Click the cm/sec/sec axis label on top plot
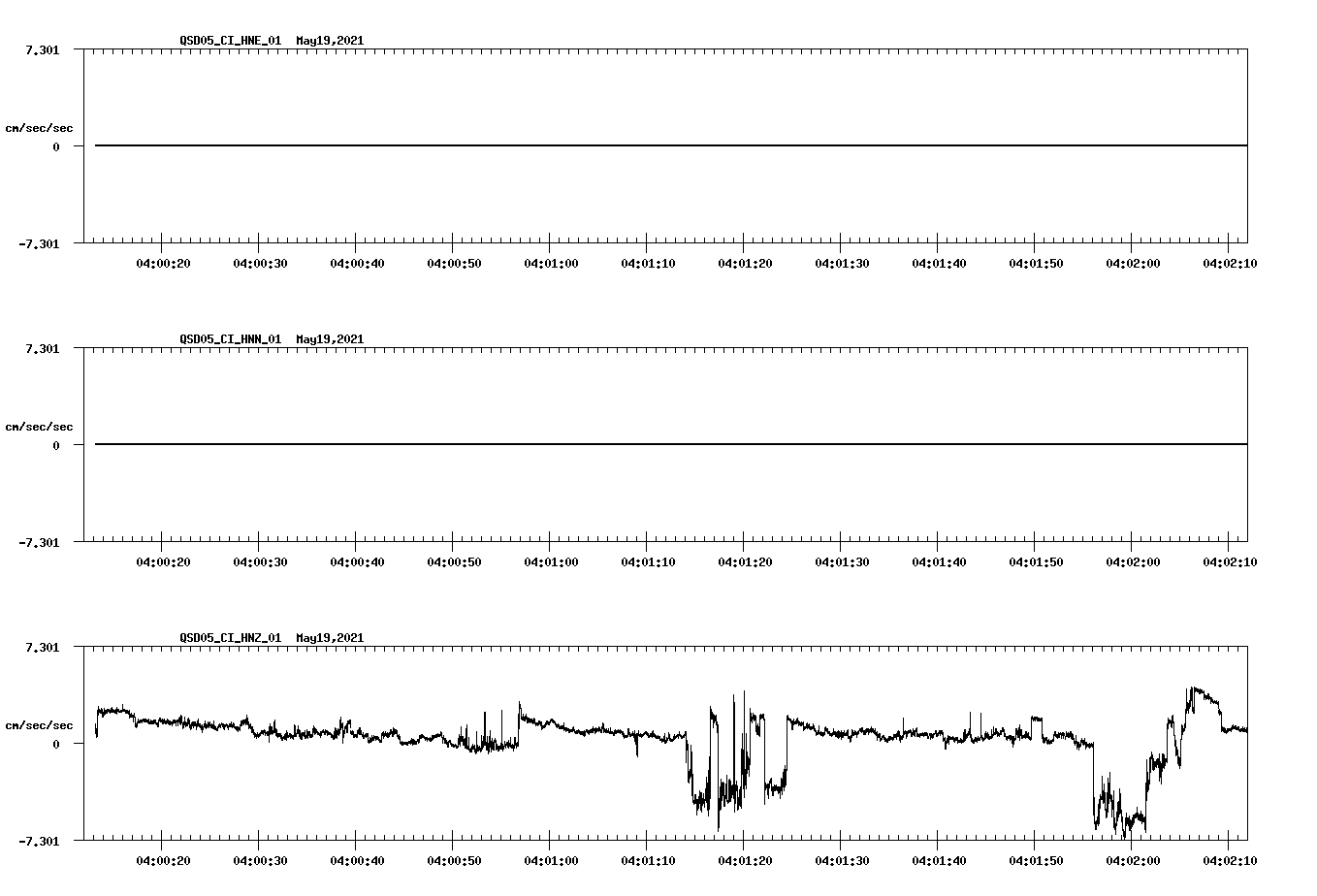 [x=40, y=126]
